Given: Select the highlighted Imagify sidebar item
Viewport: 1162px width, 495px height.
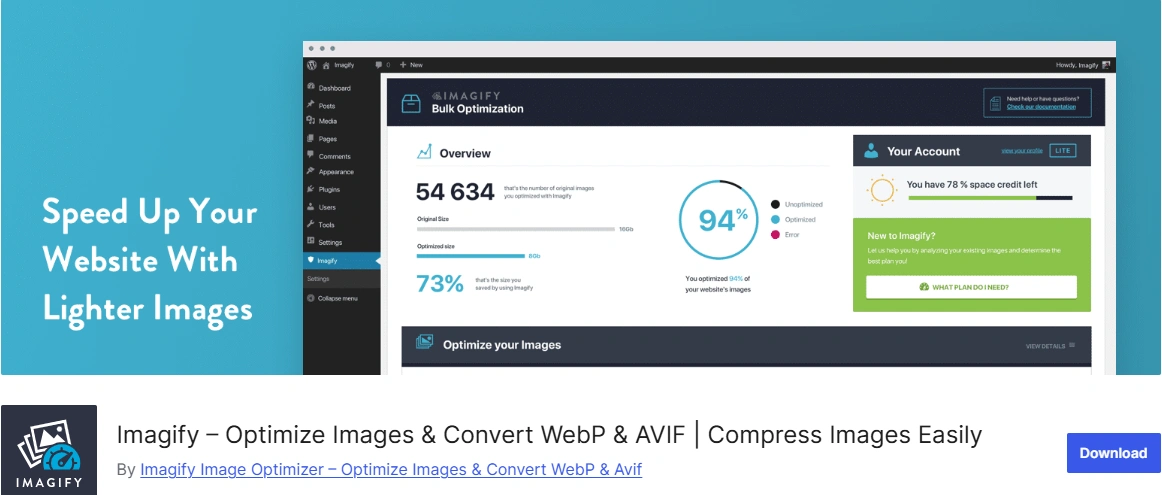Looking at the screenshot, I should coord(342,261).
